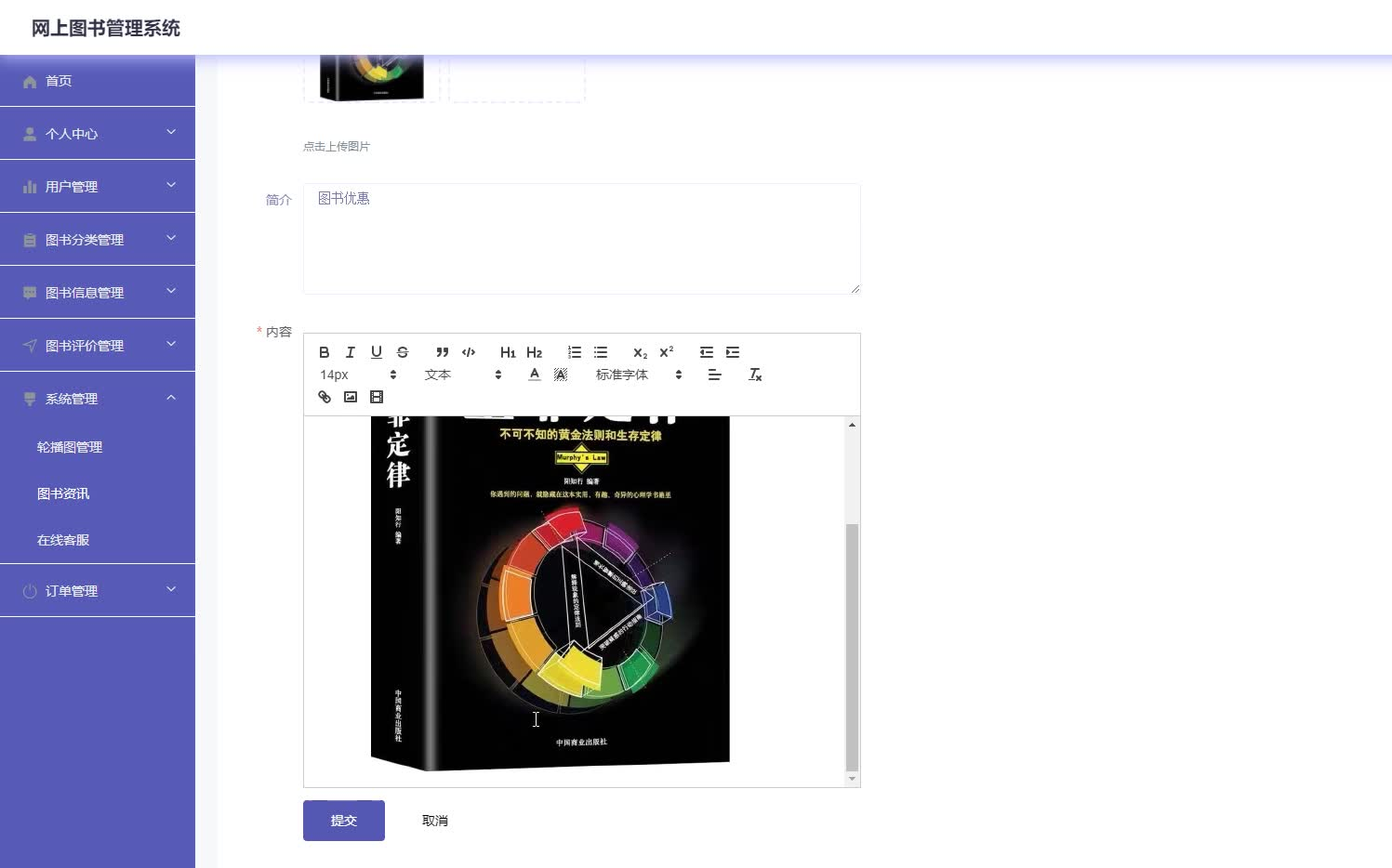
Task: Expand 图书信息管理 sidebar menu
Action: [x=98, y=293]
